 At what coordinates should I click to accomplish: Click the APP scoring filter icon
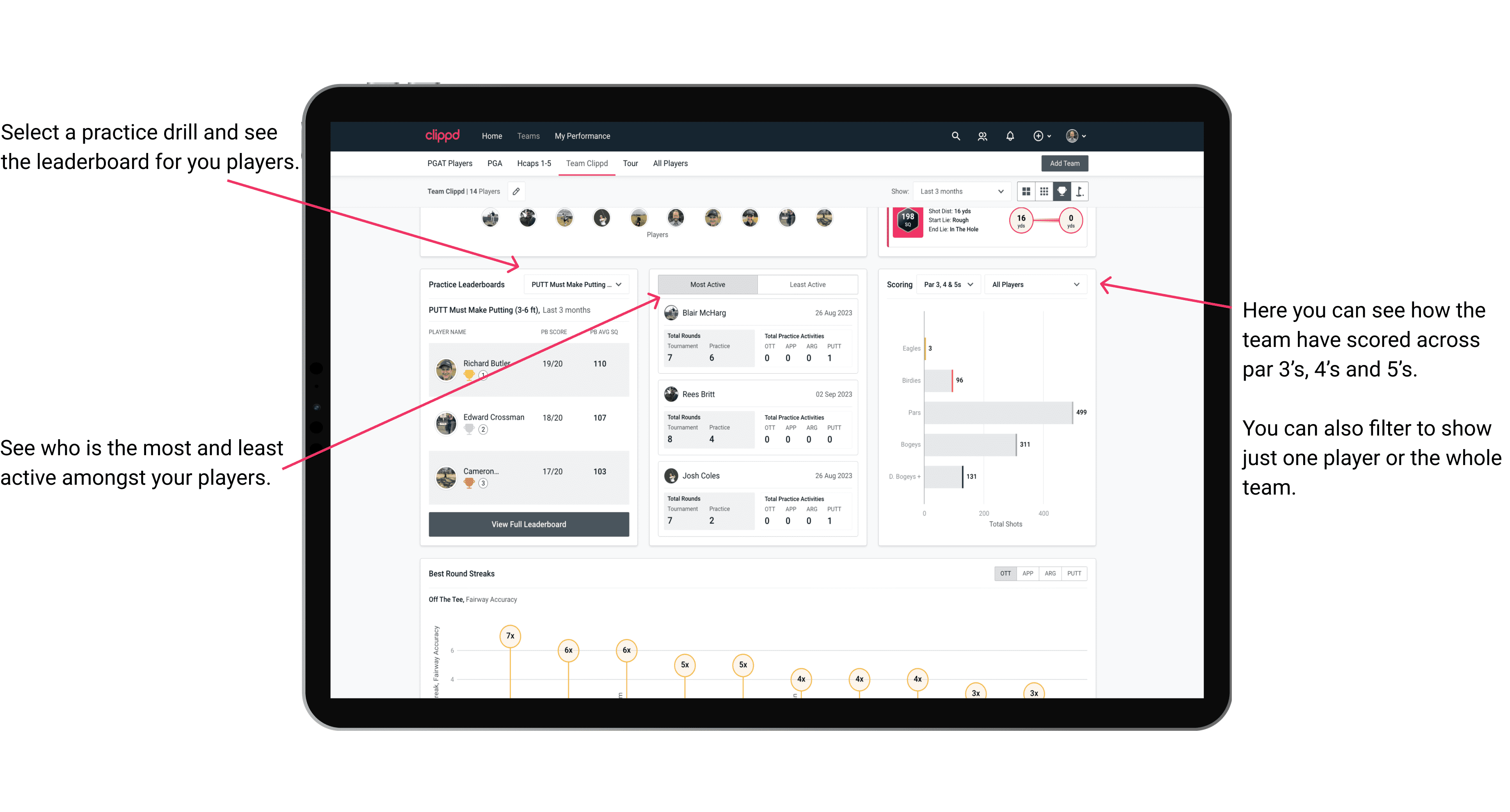(x=1025, y=574)
